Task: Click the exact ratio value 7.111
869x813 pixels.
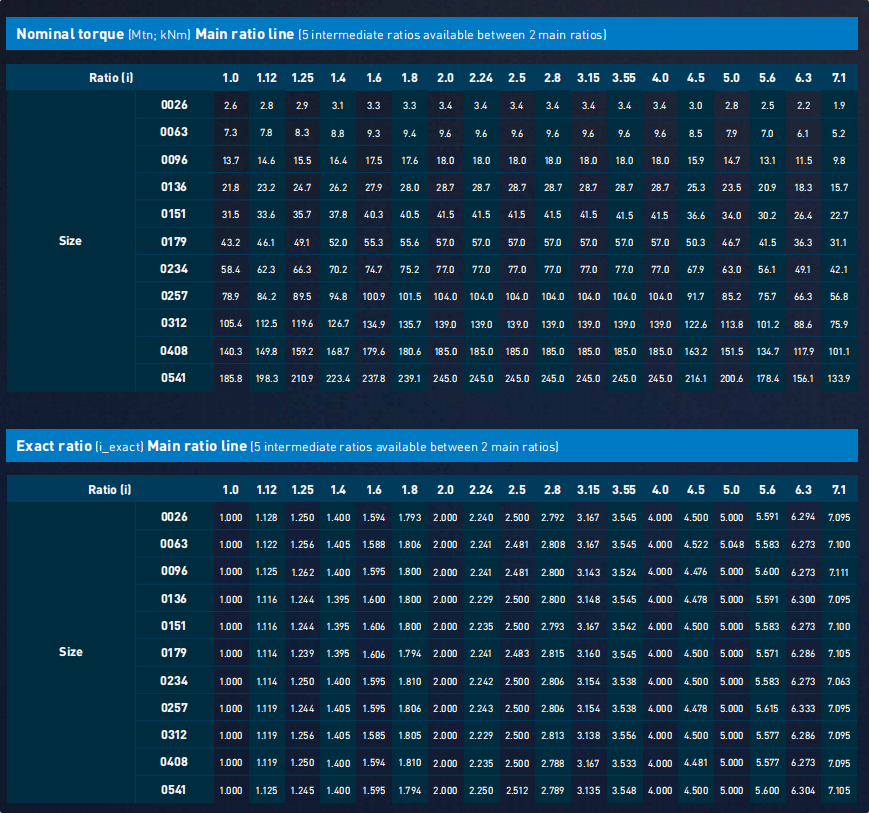Action: (x=838, y=571)
